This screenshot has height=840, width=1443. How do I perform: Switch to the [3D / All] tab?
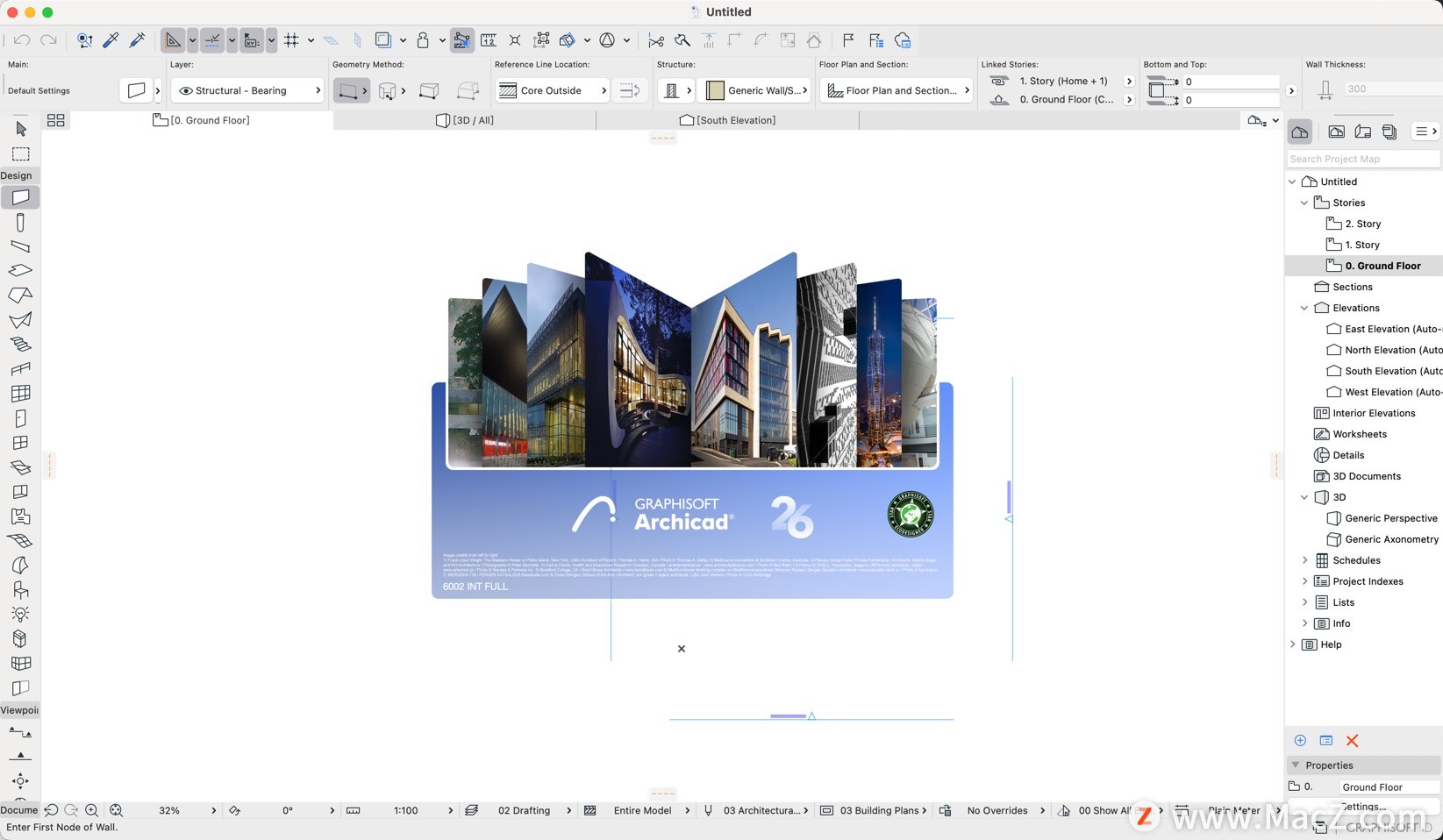tap(465, 120)
